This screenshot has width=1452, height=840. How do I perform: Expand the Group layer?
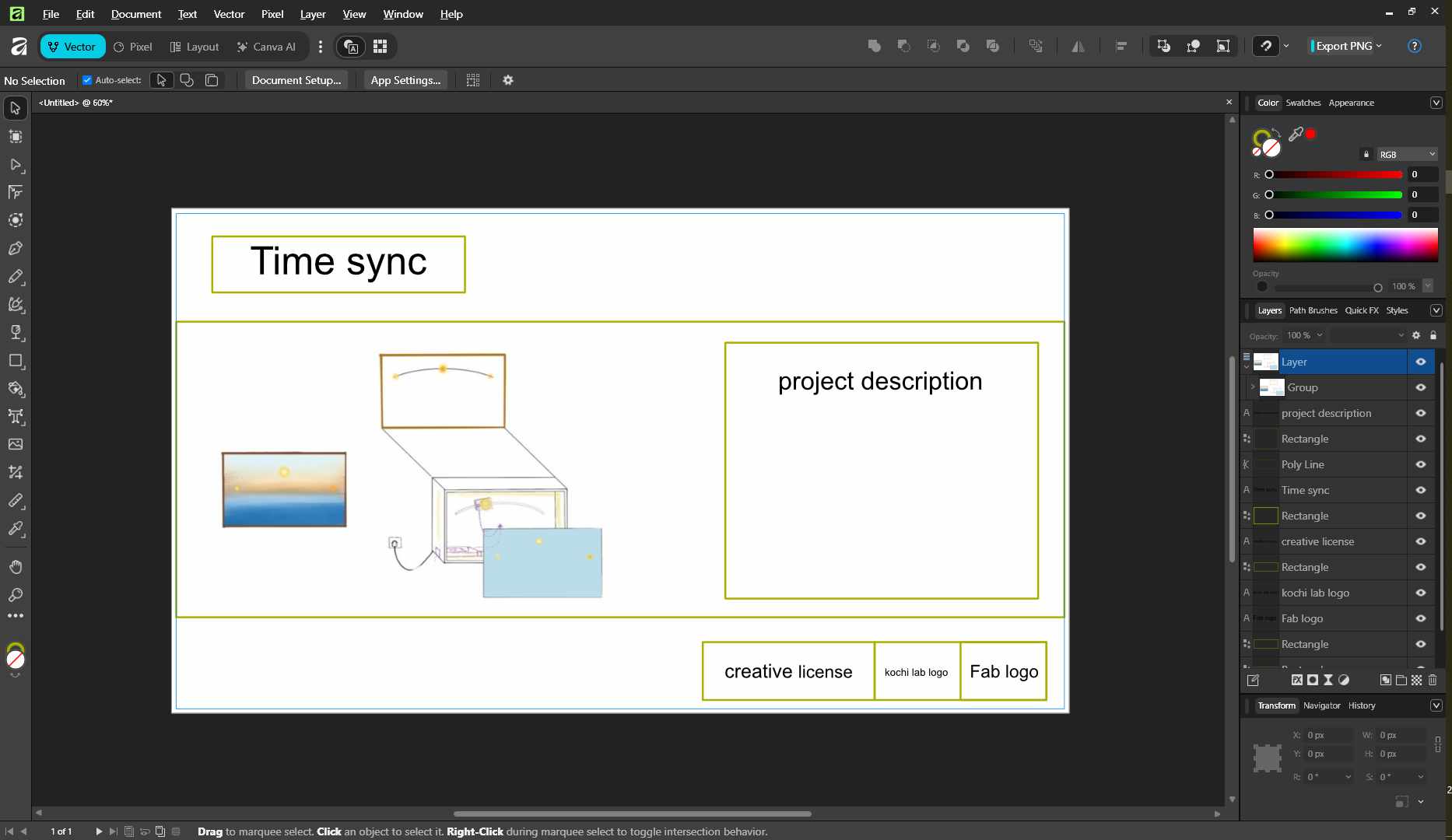point(1252,387)
